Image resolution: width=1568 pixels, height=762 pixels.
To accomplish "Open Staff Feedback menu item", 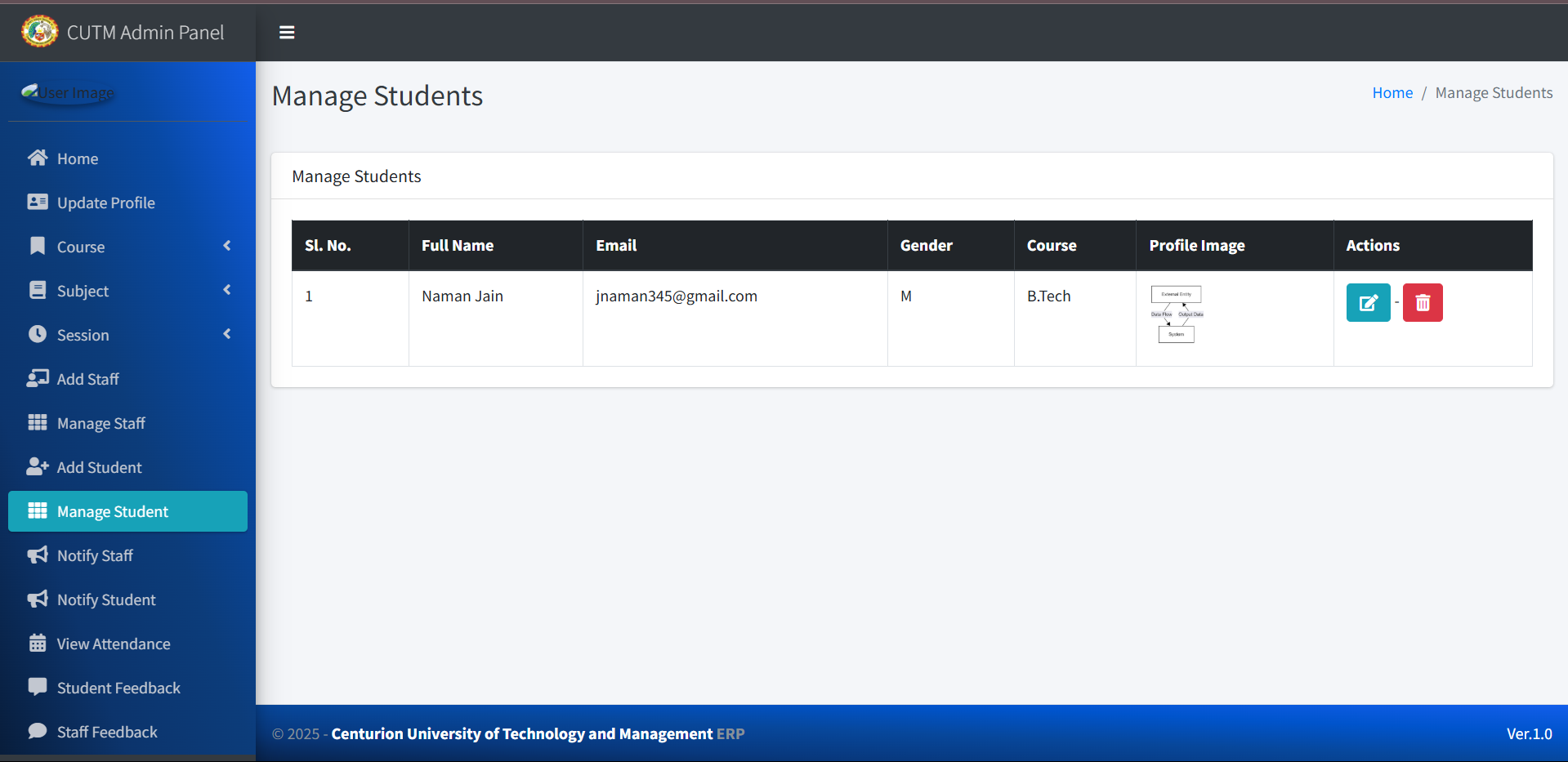I will (127, 732).
